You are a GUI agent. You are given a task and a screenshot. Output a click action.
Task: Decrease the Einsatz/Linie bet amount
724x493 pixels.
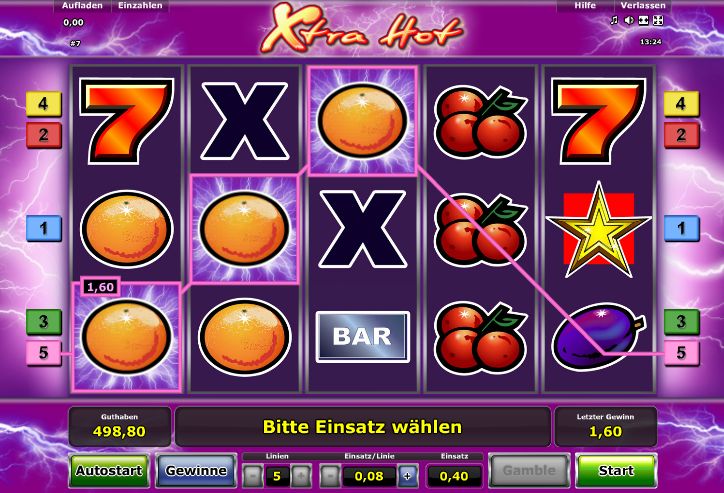coord(330,476)
